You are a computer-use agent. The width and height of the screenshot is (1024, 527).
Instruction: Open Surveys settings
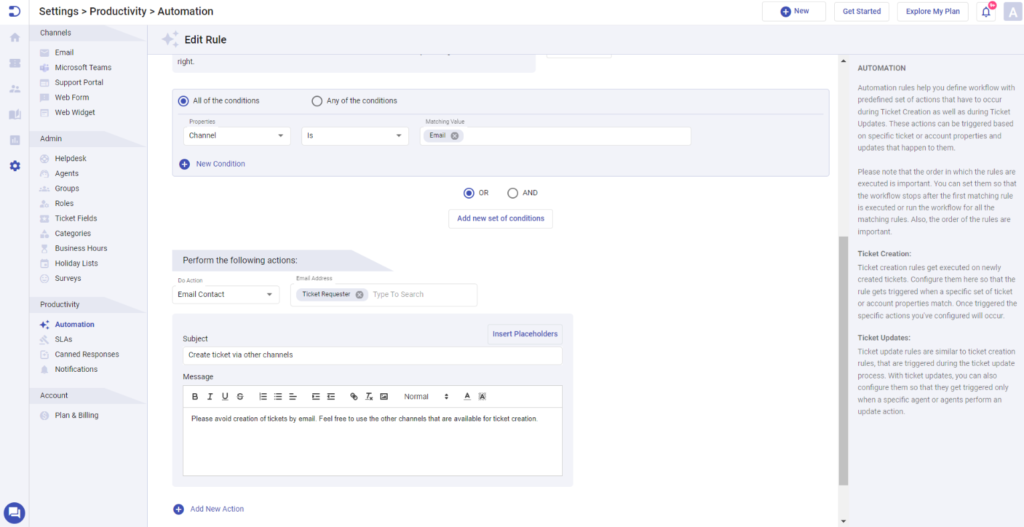[x=68, y=279]
